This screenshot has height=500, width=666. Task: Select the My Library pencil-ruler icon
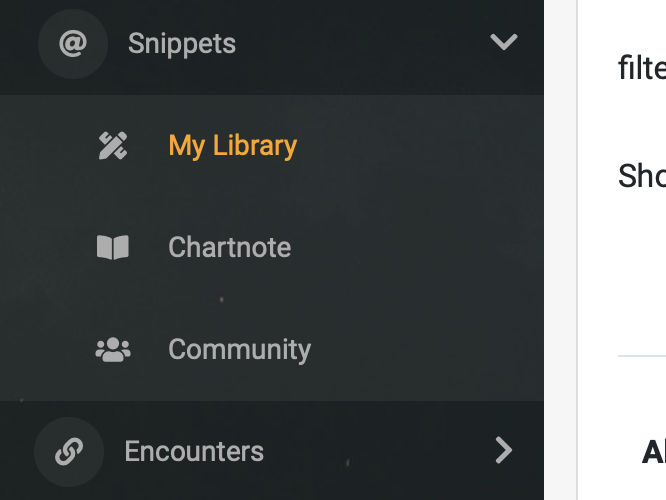(x=113, y=146)
